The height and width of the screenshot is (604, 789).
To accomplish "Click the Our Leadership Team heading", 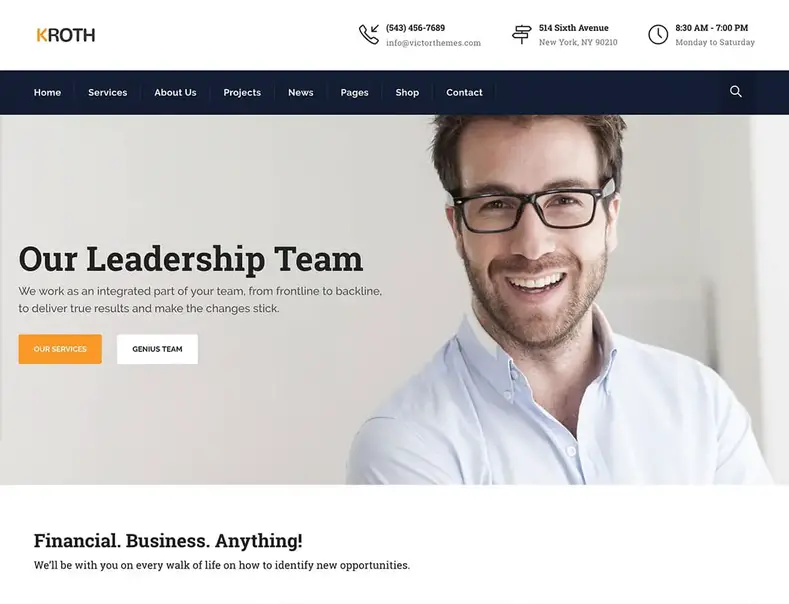I will pos(191,259).
